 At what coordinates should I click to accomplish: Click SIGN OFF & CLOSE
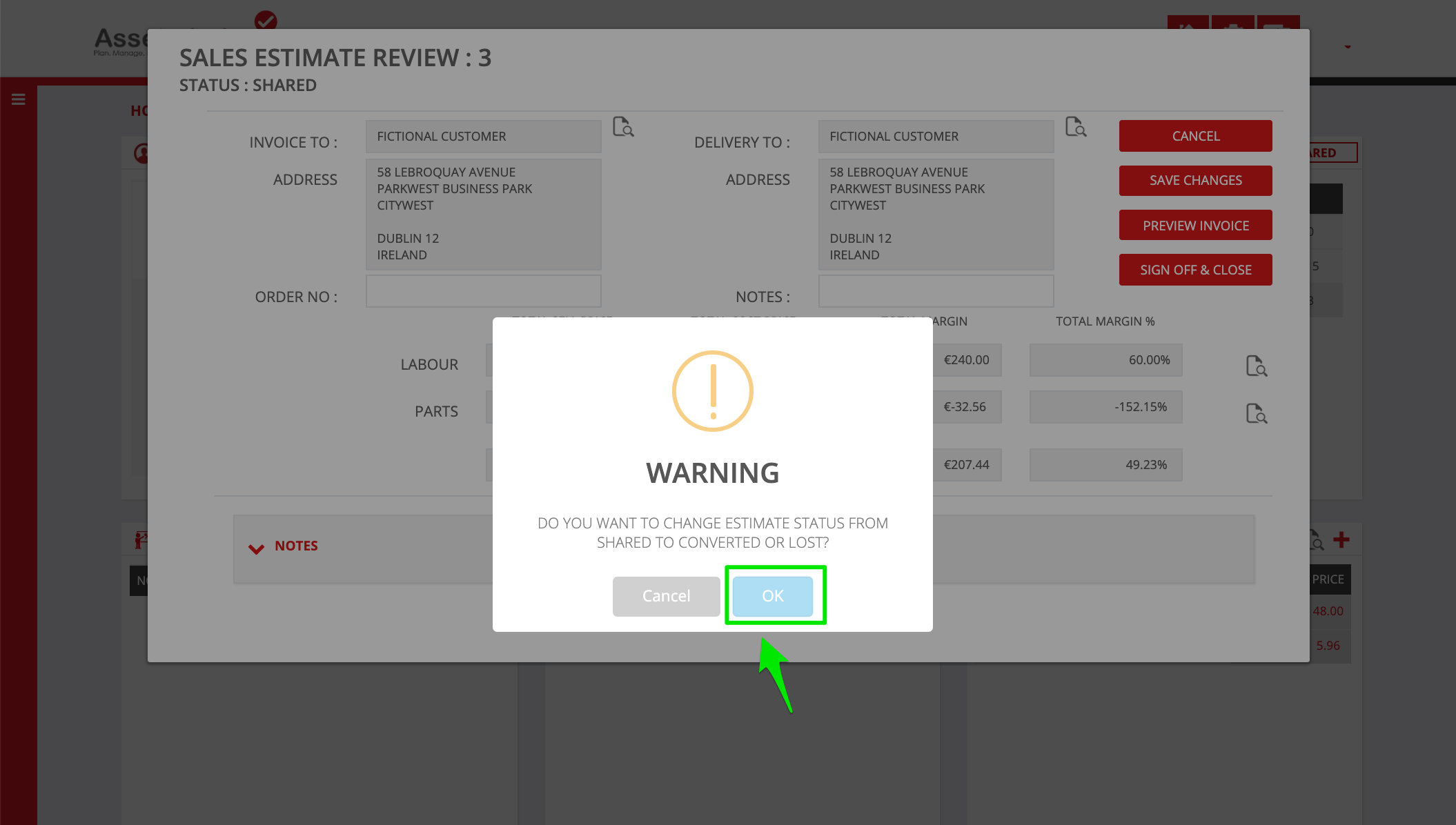click(1195, 270)
